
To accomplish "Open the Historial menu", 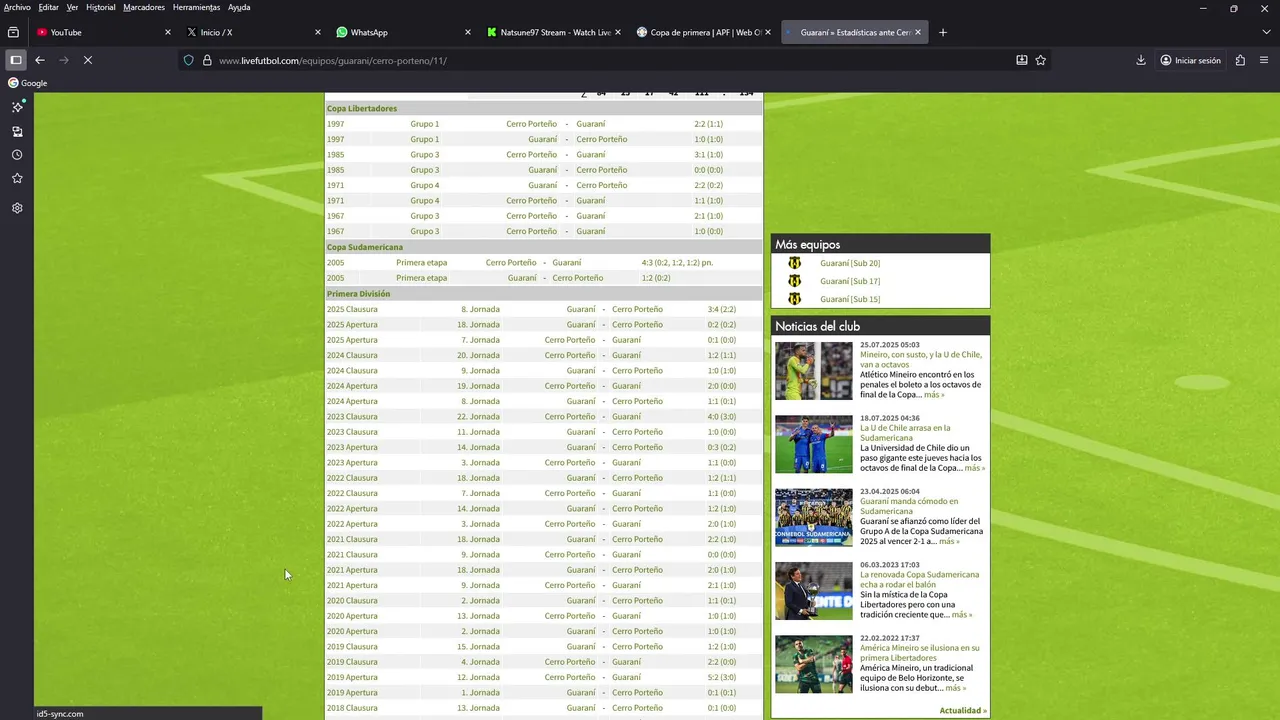I will [x=101, y=7].
